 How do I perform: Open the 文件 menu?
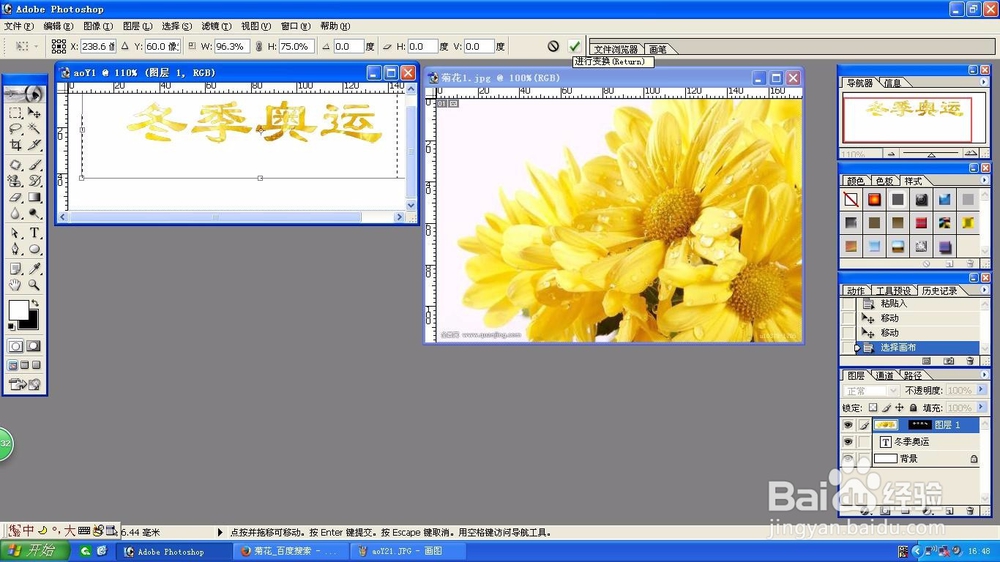click(x=18, y=26)
